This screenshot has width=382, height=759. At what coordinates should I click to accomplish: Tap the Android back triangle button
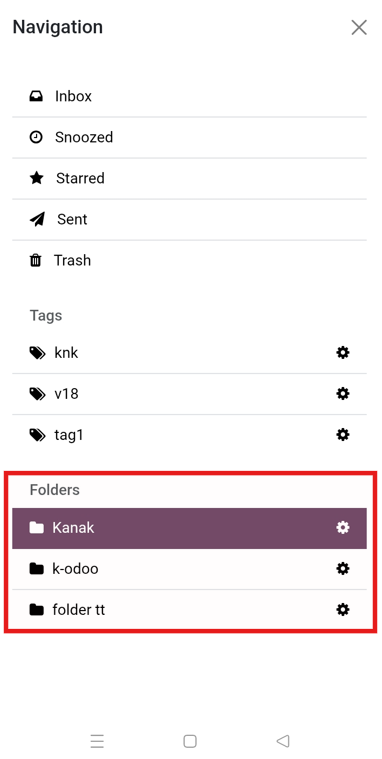click(283, 741)
